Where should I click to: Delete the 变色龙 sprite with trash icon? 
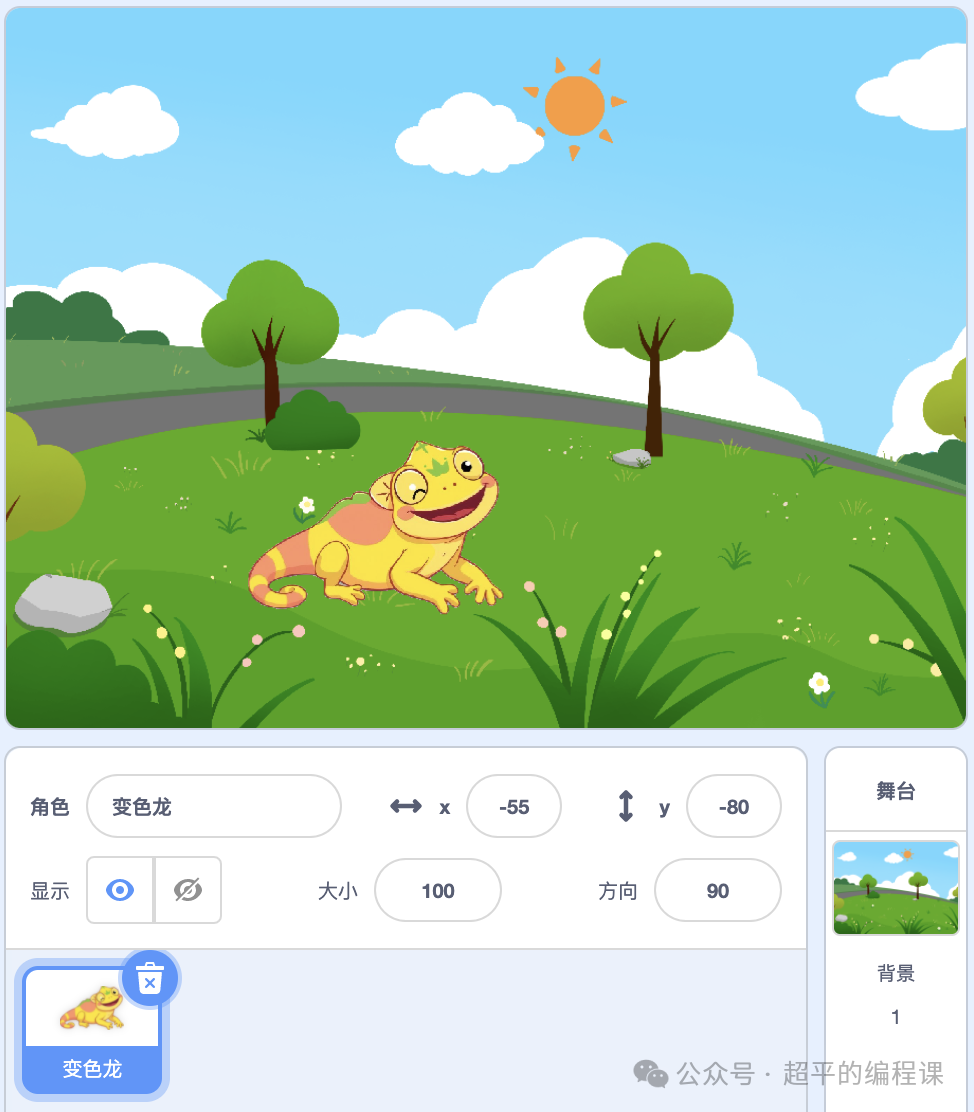pyautogui.click(x=150, y=979)
